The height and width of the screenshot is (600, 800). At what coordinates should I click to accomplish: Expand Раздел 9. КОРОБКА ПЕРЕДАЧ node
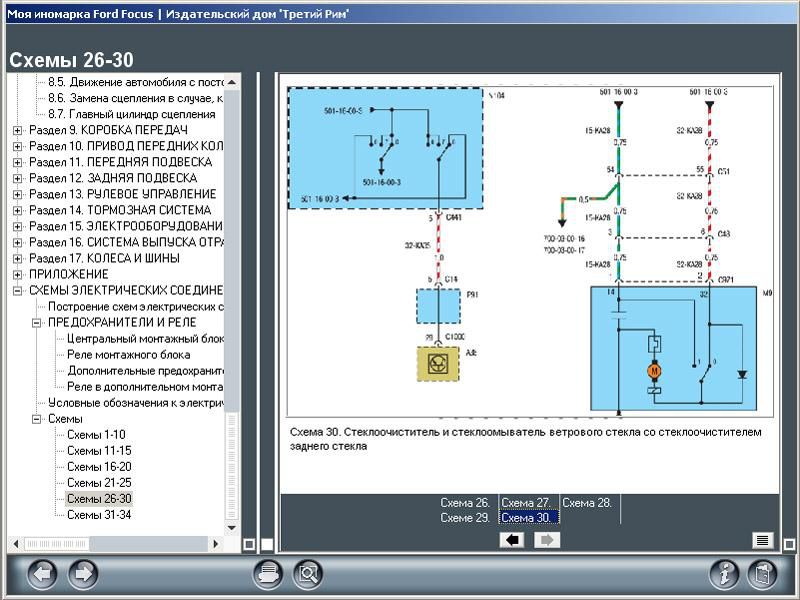[18, 131]
